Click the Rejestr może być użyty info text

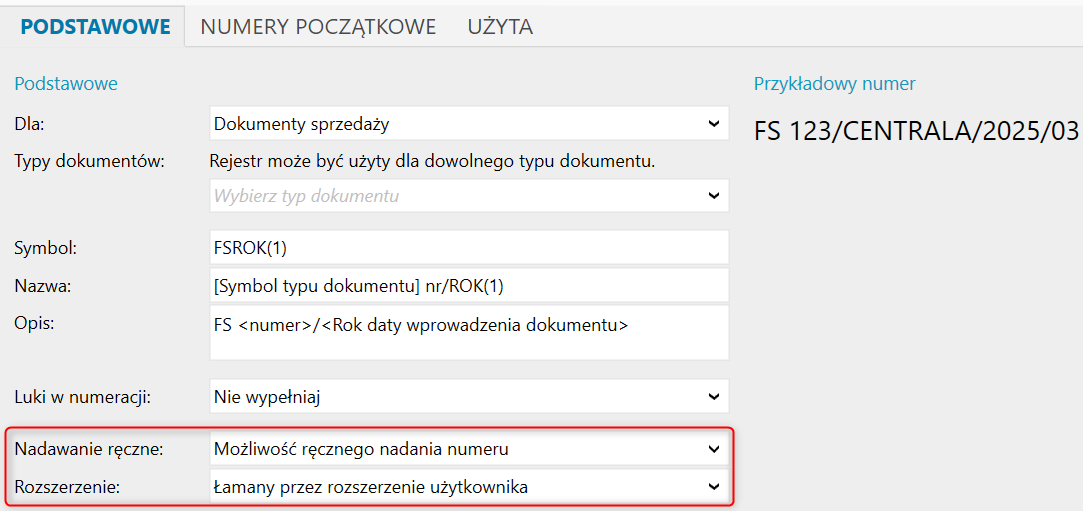tap(432, 161)
